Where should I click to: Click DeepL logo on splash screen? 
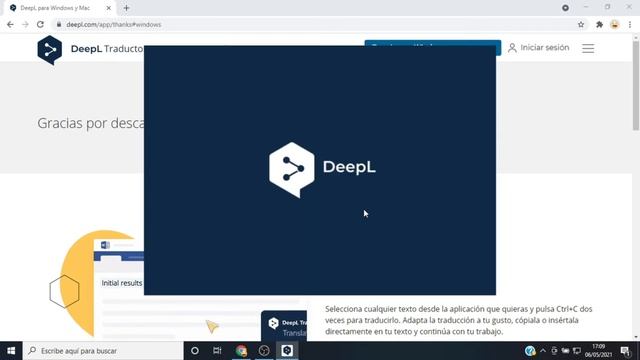pyautogui.click(x=322, y=169)
